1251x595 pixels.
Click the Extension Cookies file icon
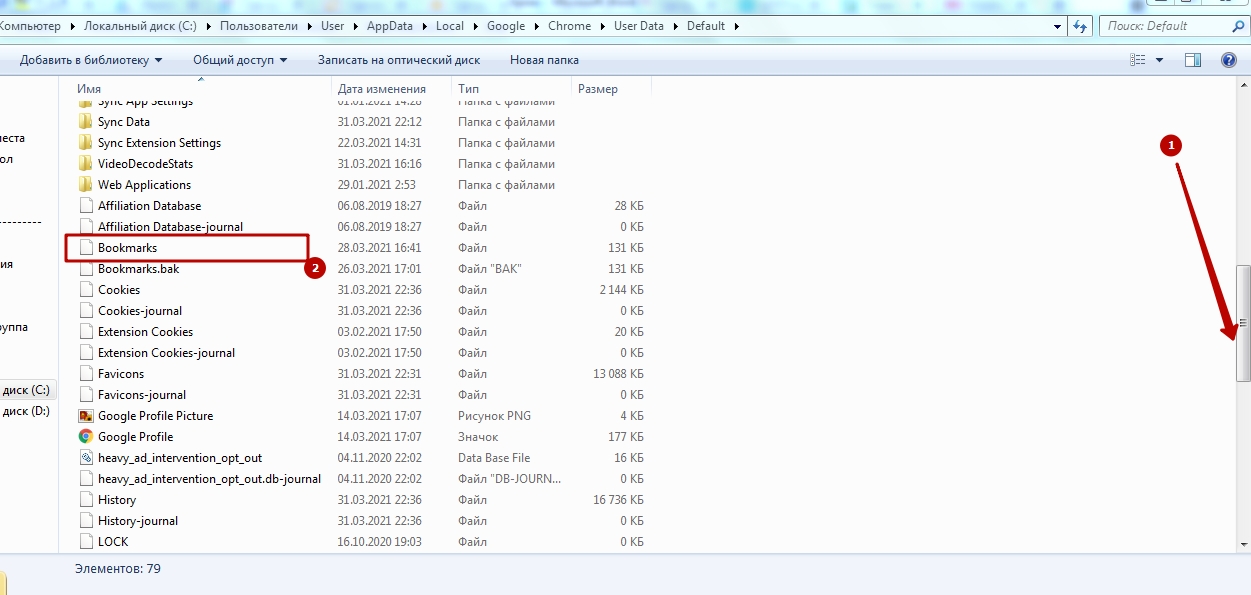[x=86, y=332]
